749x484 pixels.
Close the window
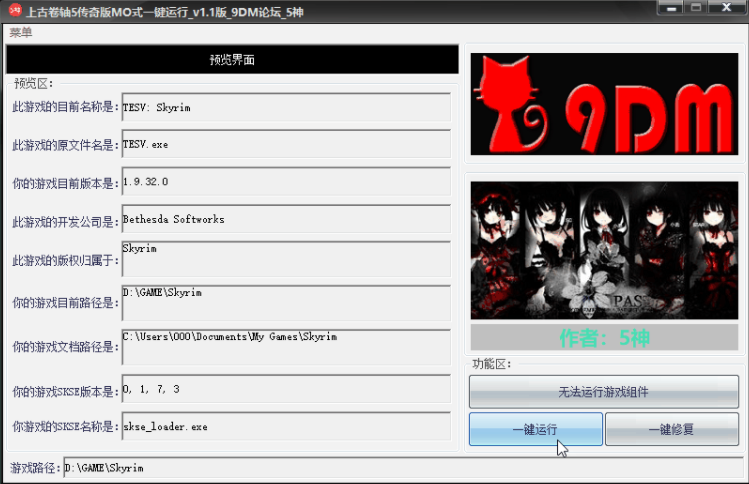point(727,8)
